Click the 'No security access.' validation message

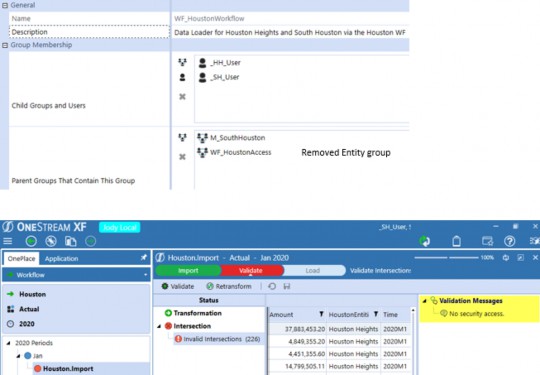tap(476, 314)
